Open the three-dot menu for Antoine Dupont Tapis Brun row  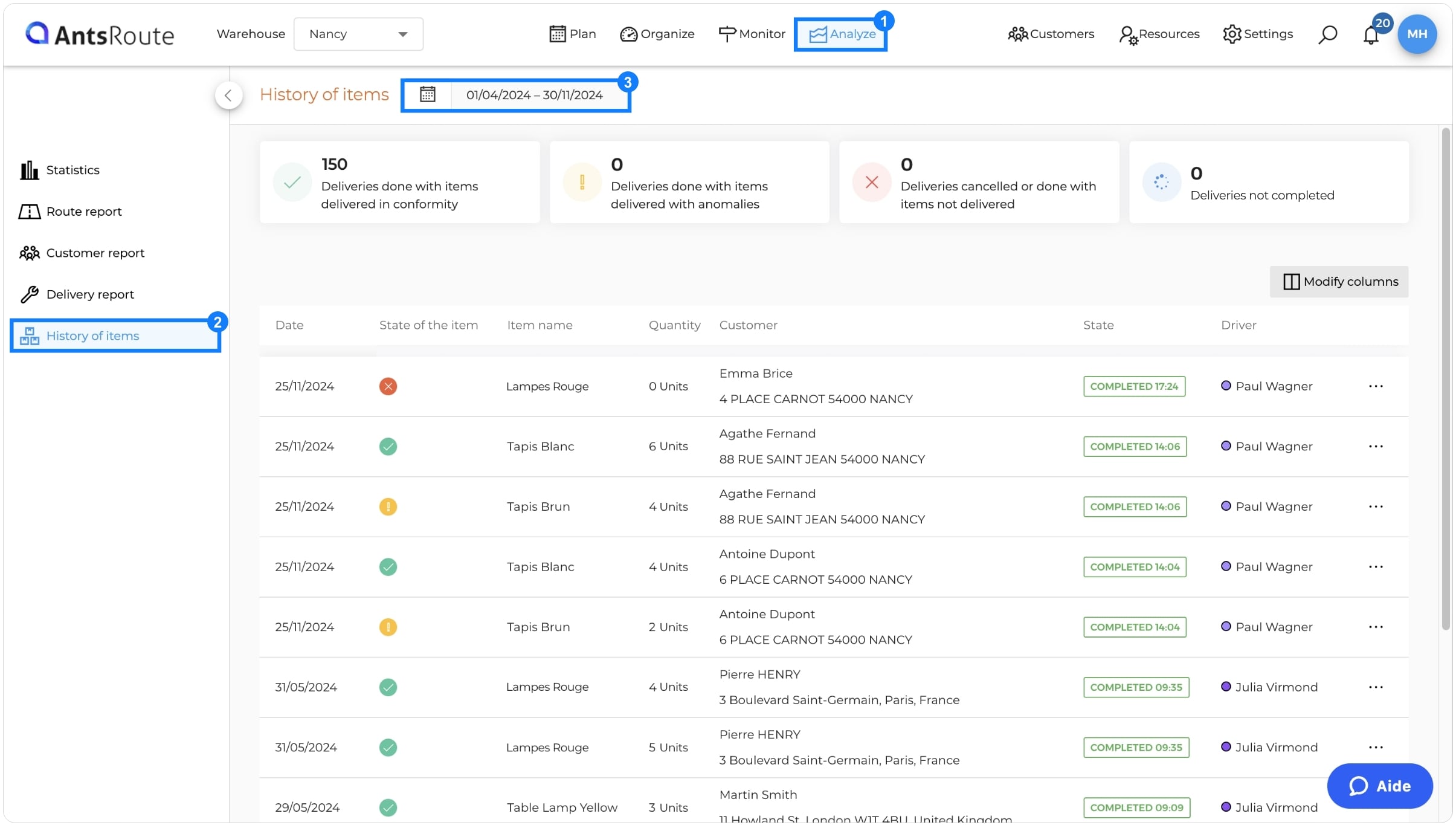1376,627
